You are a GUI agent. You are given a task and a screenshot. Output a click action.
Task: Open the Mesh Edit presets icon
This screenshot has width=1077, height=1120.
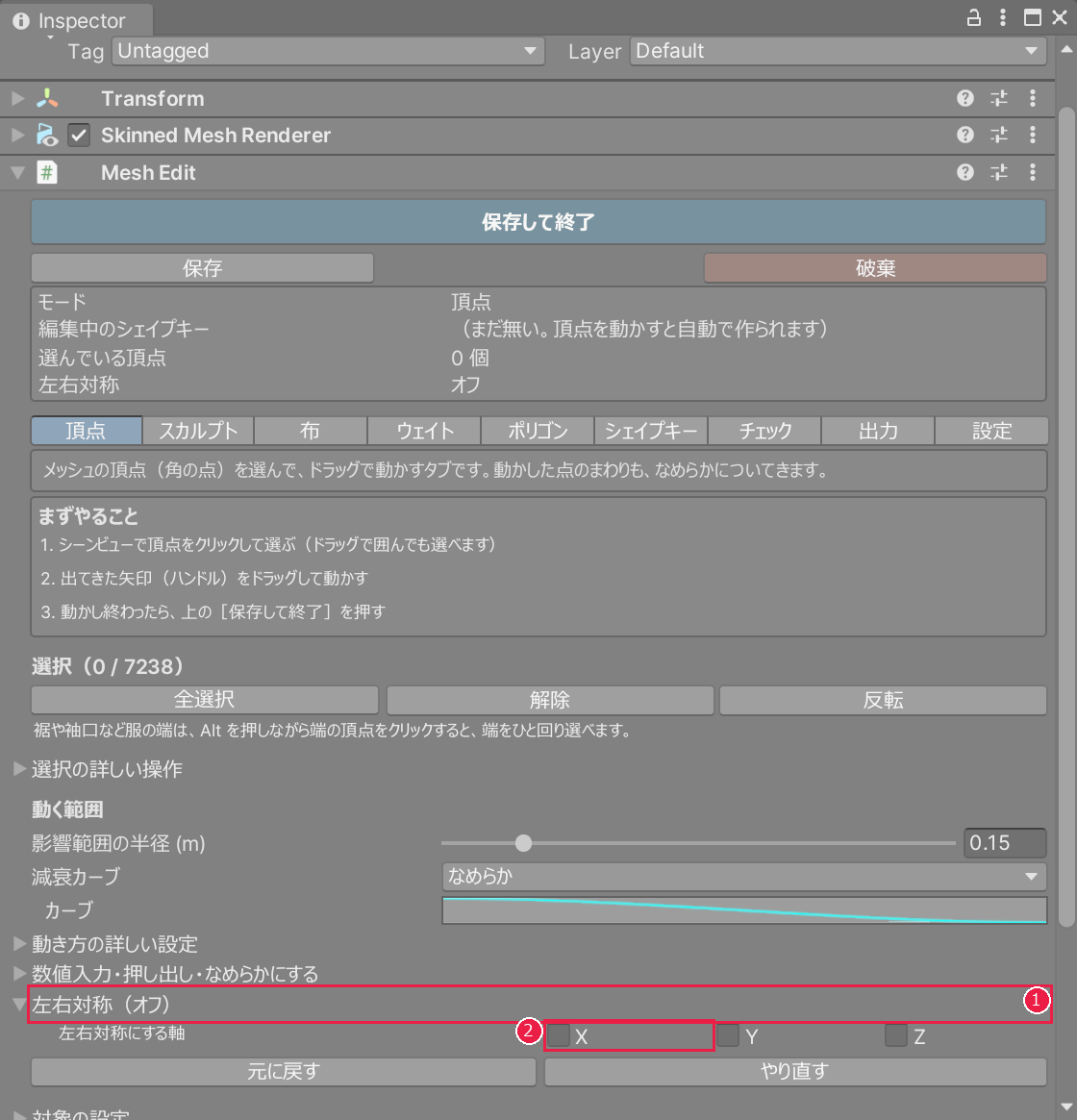click(999, 172)
